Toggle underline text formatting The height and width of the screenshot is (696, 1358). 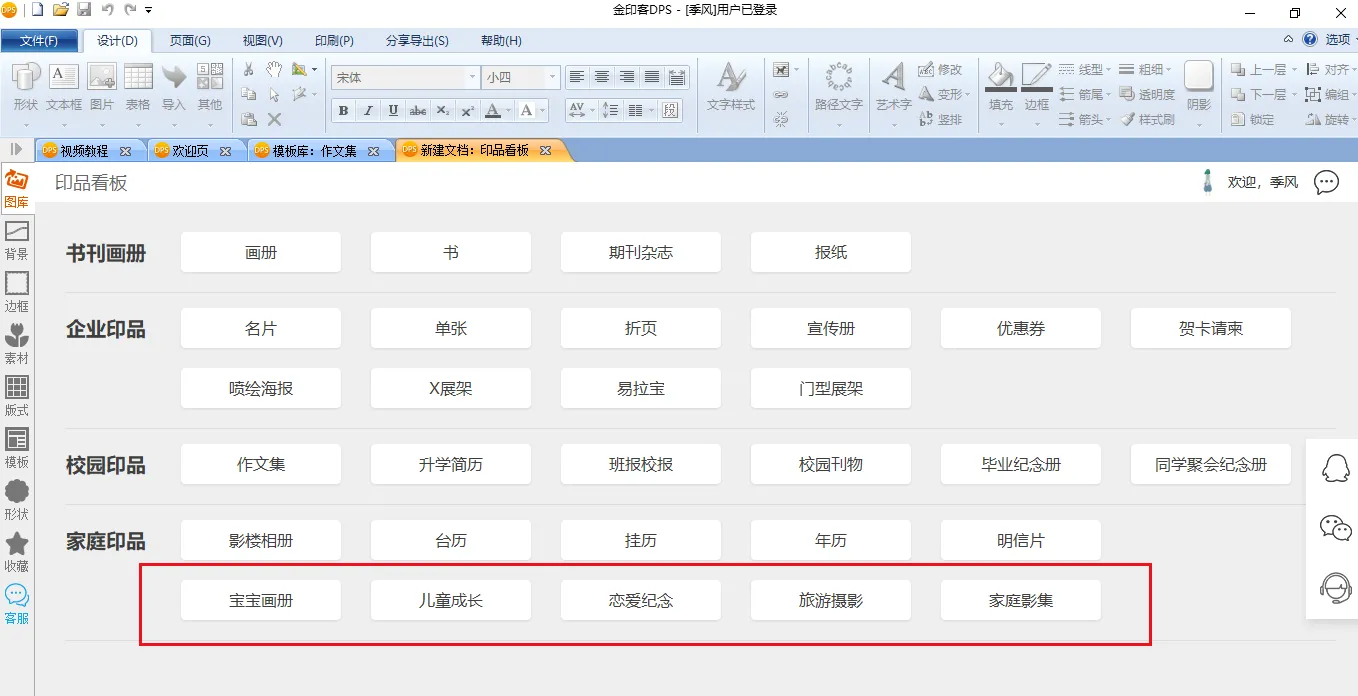(393, 111)
